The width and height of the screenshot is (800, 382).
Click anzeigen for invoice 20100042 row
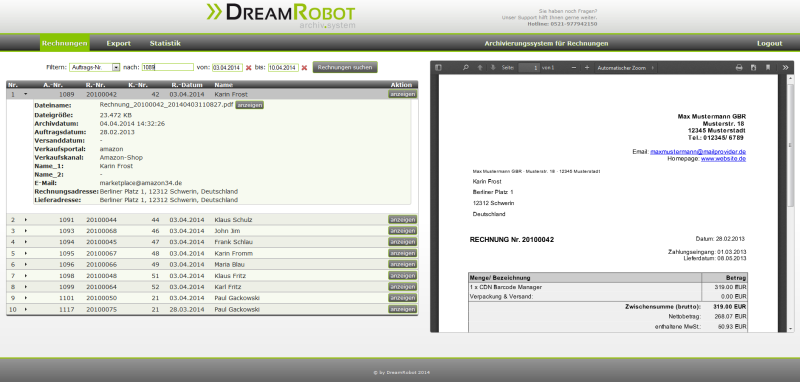(403, 94)
